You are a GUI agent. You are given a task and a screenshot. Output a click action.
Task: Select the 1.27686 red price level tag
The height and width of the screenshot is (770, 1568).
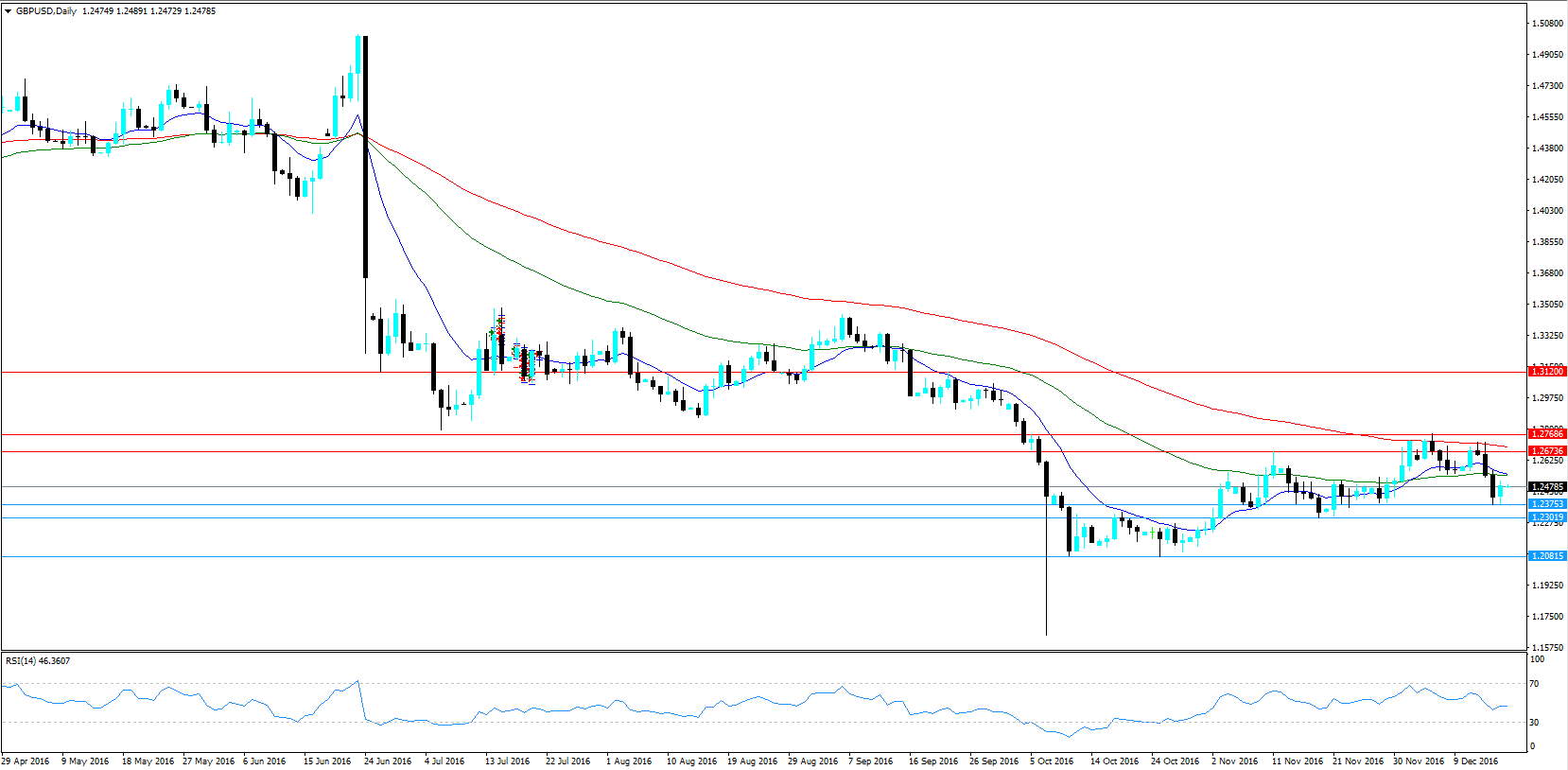tap(1547, 434)
